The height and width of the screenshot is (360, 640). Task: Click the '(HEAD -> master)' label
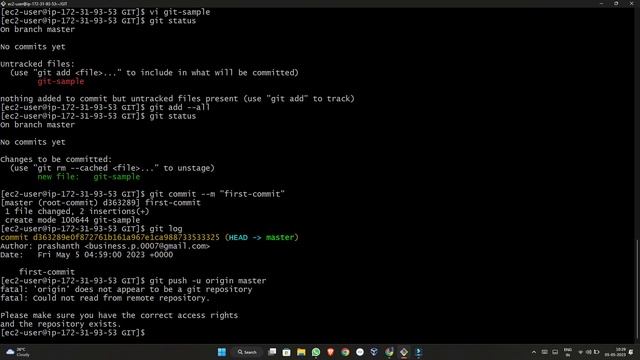(x=262, y=237)
